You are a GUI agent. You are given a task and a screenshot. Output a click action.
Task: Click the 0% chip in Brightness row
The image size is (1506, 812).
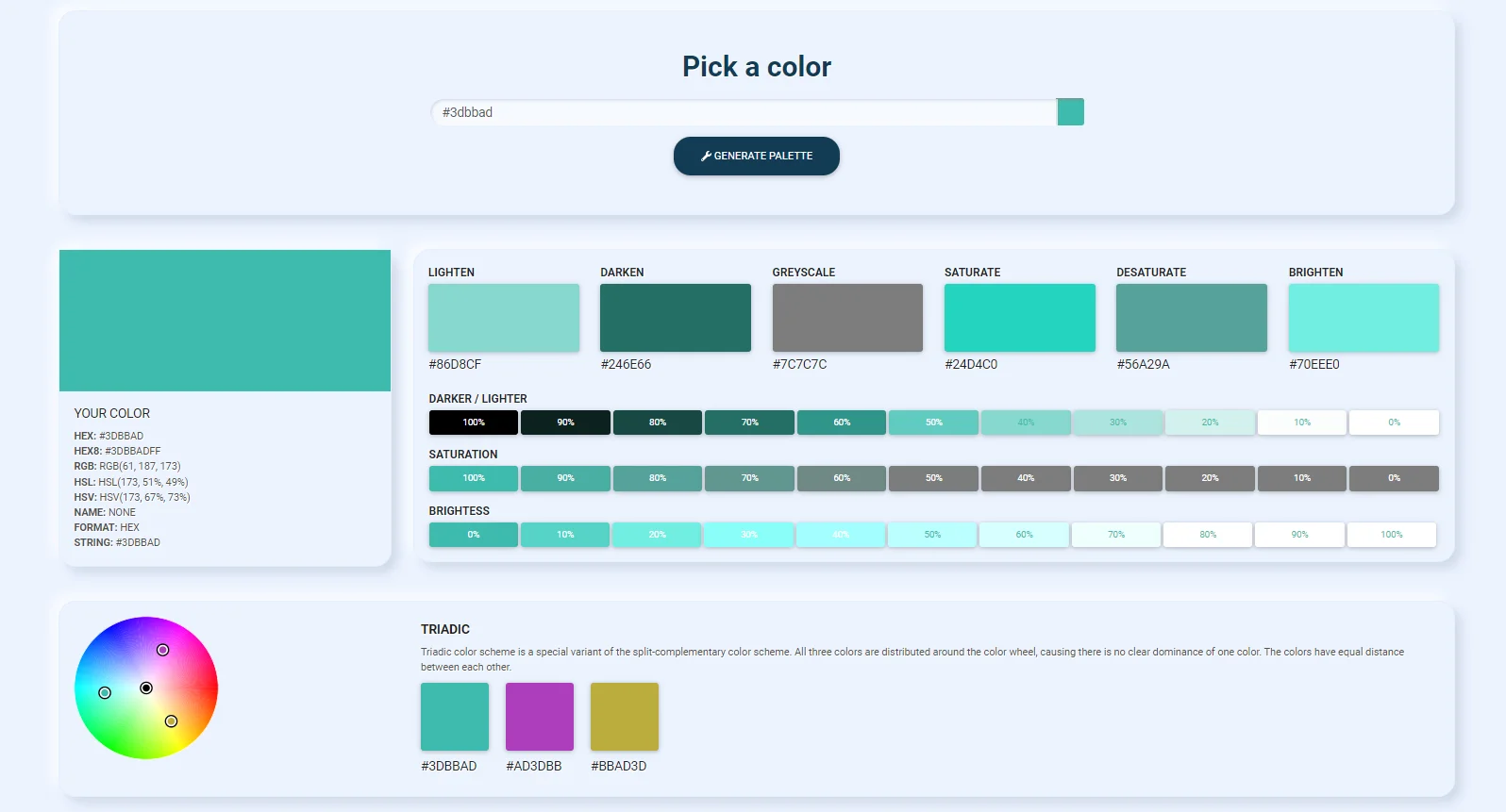click(x=474, y=535)
